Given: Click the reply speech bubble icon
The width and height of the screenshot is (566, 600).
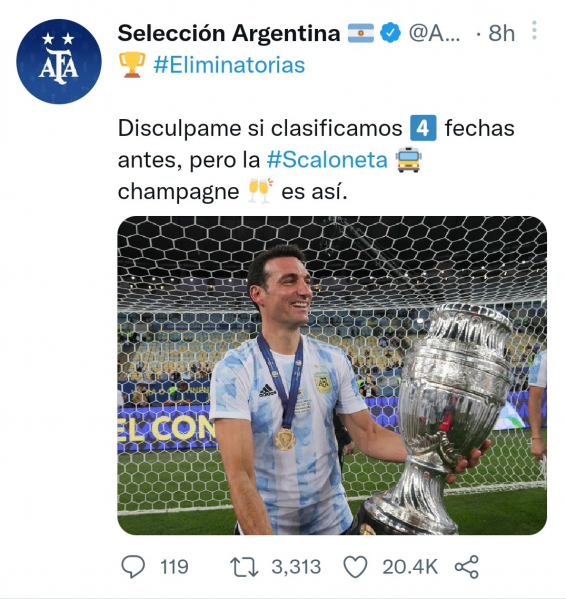Looking at the screenshot, I should click(133, 567).
